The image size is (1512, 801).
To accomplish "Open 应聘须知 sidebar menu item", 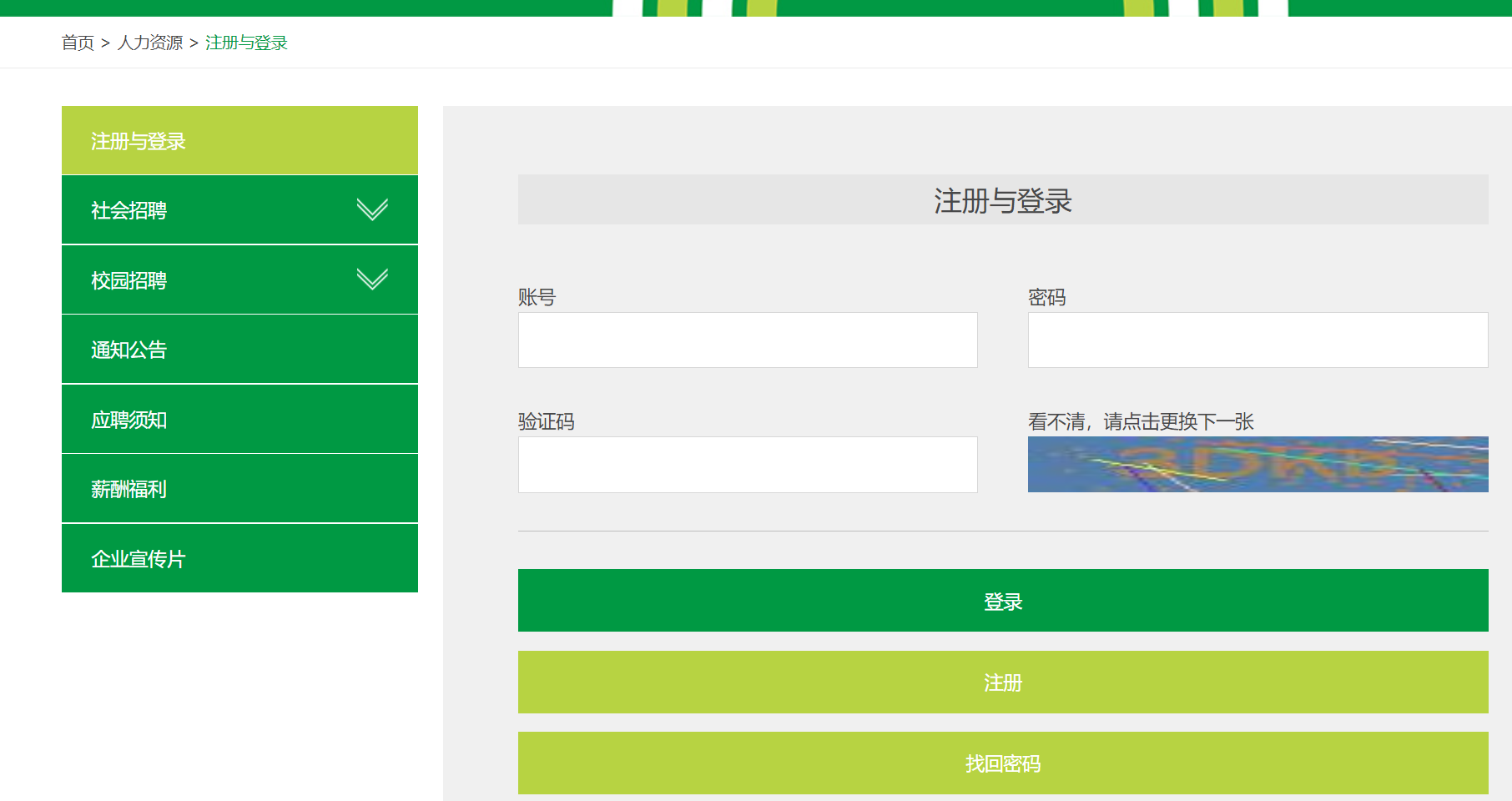I will (239, 419).
